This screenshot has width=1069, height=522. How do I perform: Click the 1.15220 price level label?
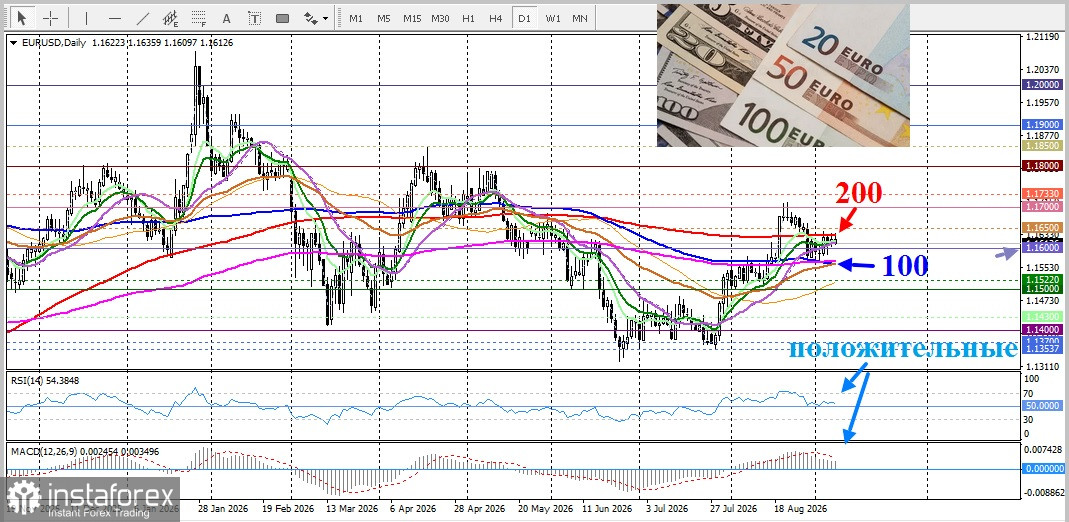coord(1043,279)
